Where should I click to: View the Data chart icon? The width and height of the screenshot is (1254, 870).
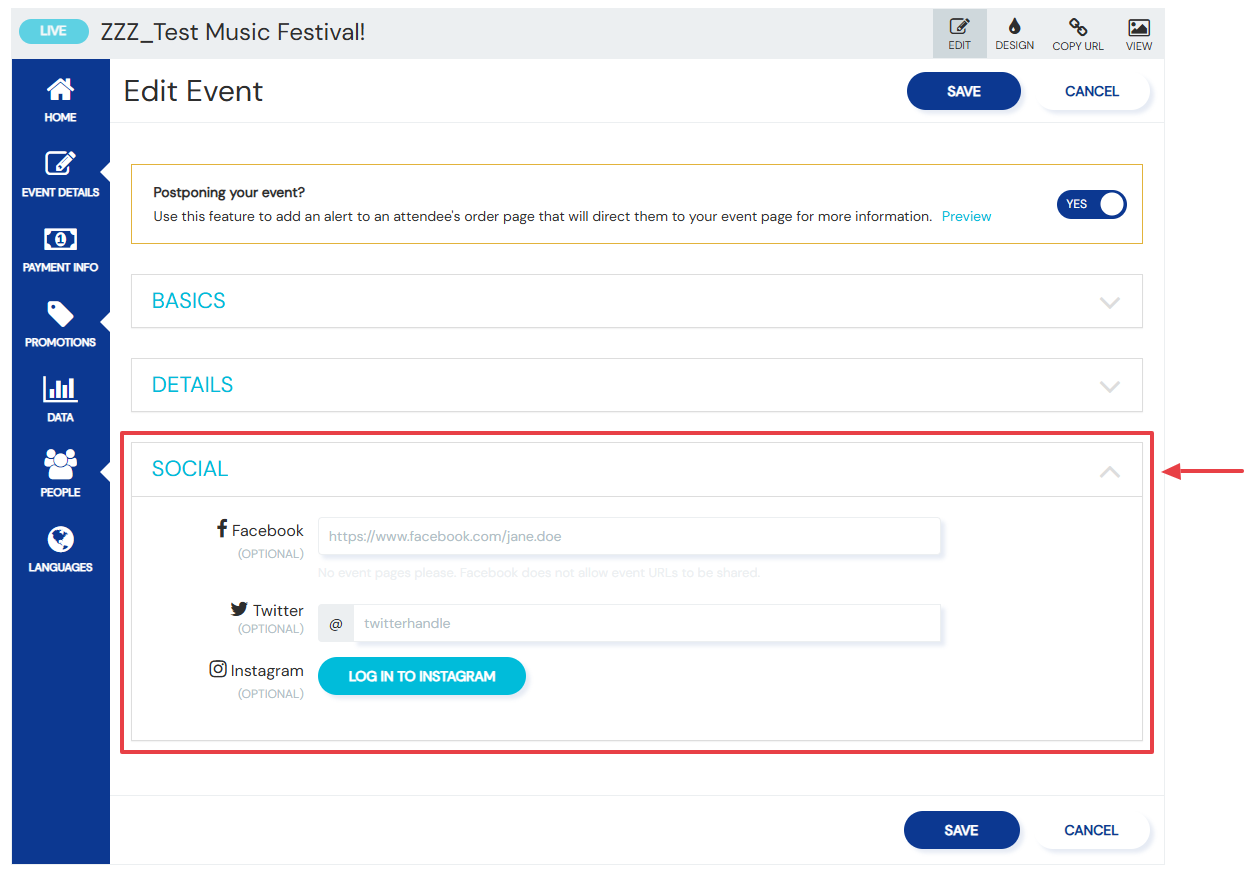[60, 389]
